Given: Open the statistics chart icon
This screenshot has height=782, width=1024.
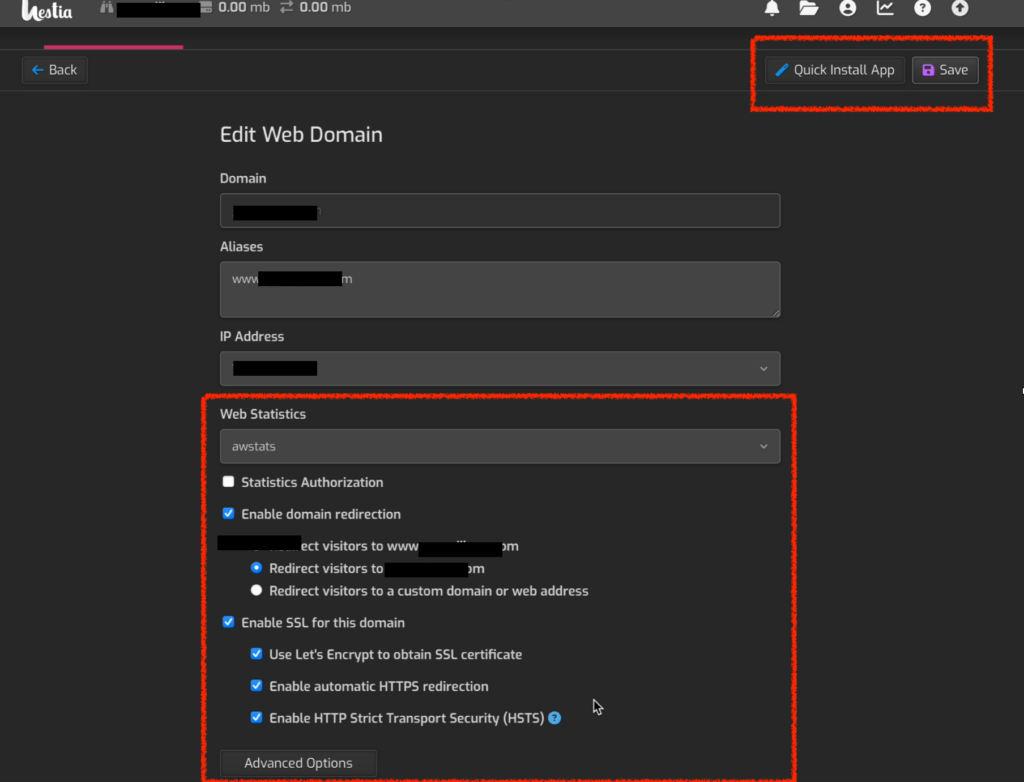Looking at the screenshot, I should coord(885,8).
